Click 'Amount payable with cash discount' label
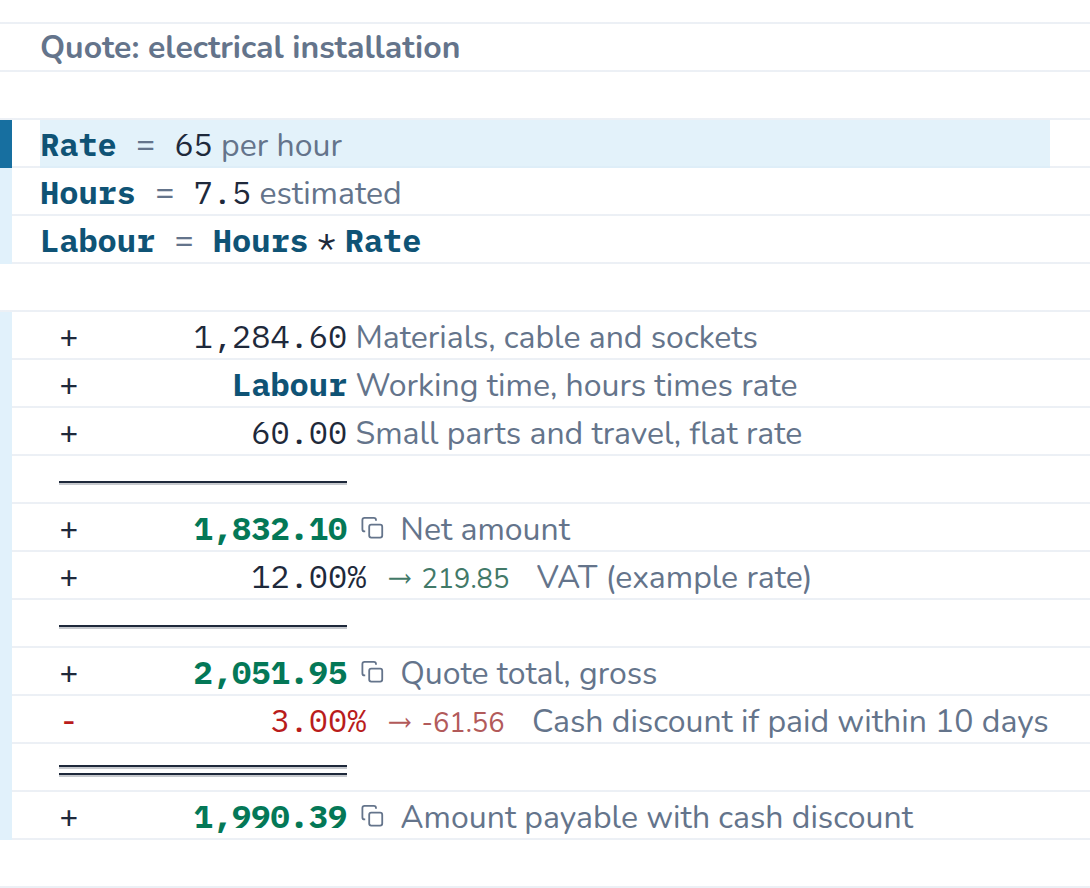1090x888 pixels. pyautogui.click(x=657, y=818)
